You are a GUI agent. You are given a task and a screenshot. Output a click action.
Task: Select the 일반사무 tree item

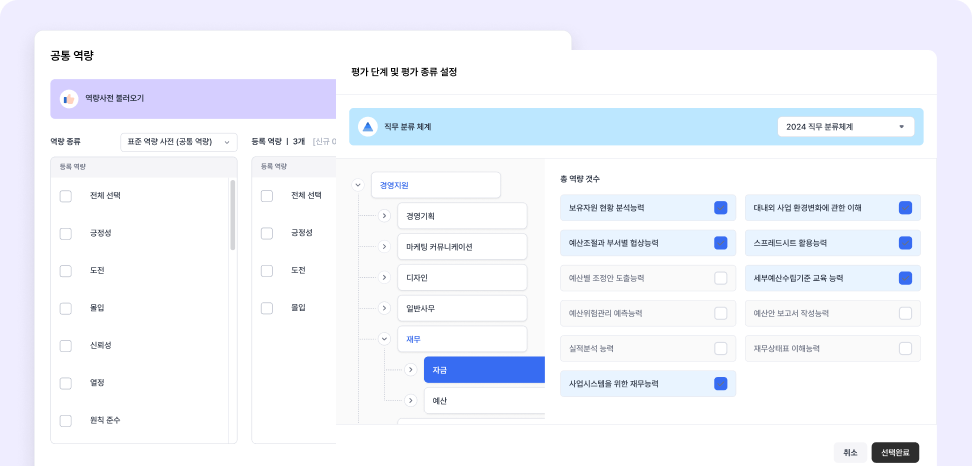point(462,308)
